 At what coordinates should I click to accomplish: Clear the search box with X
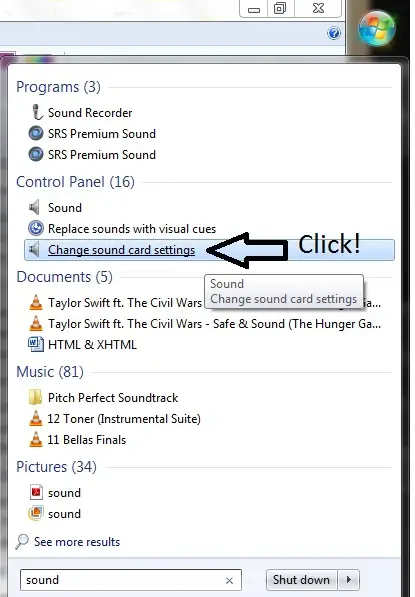point(229,580)
